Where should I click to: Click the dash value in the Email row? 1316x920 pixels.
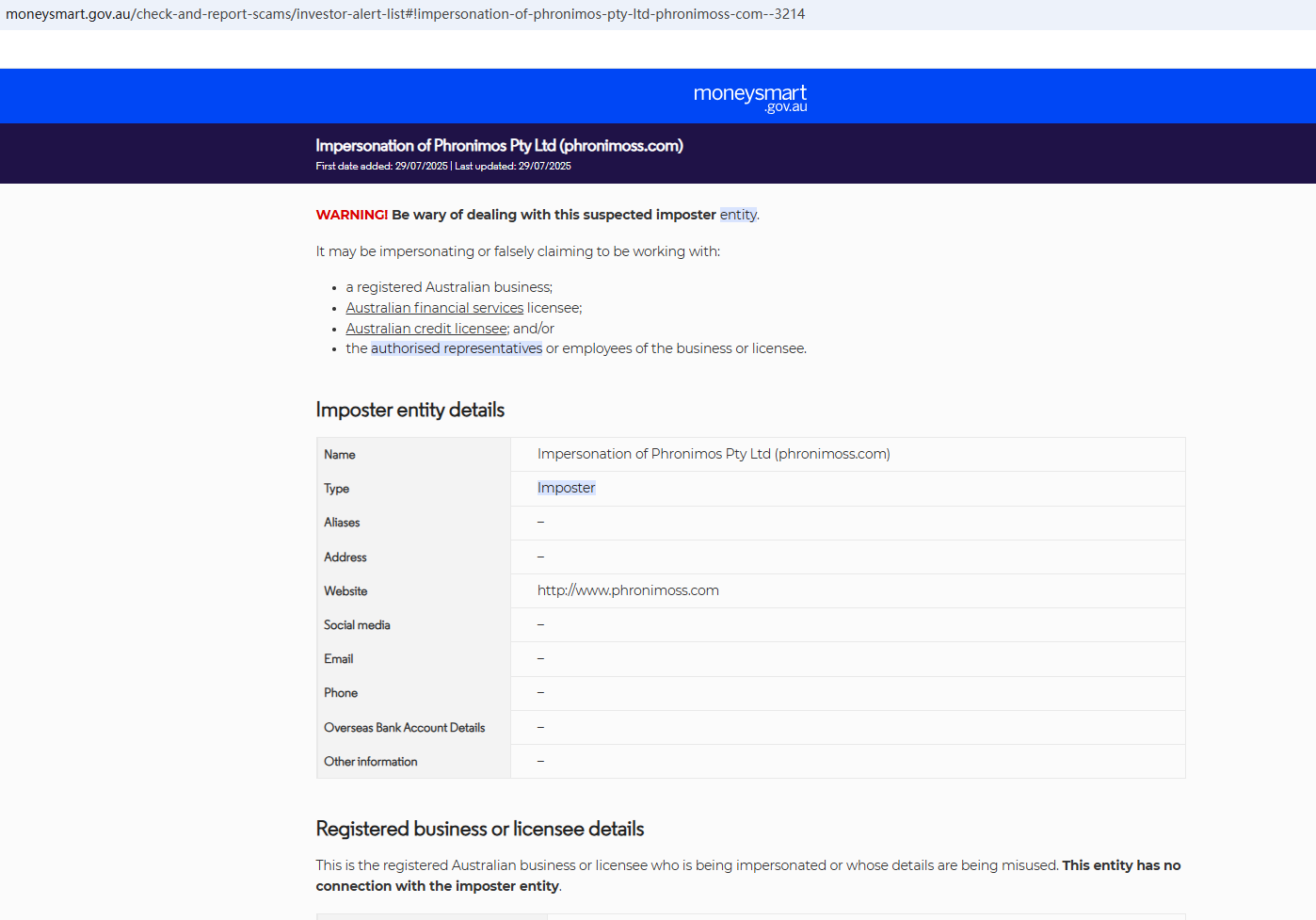[x=541, y=659]
